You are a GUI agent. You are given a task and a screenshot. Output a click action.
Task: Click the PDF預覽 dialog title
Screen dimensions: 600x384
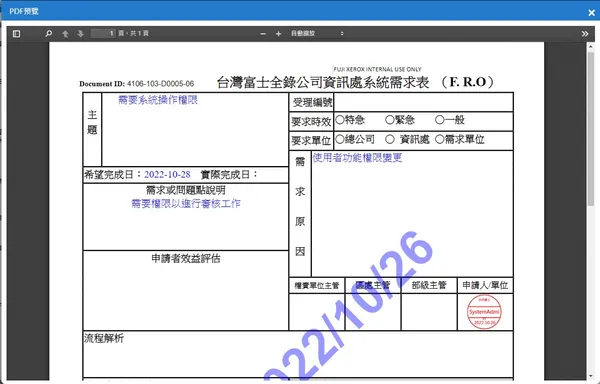pos(24,11)
